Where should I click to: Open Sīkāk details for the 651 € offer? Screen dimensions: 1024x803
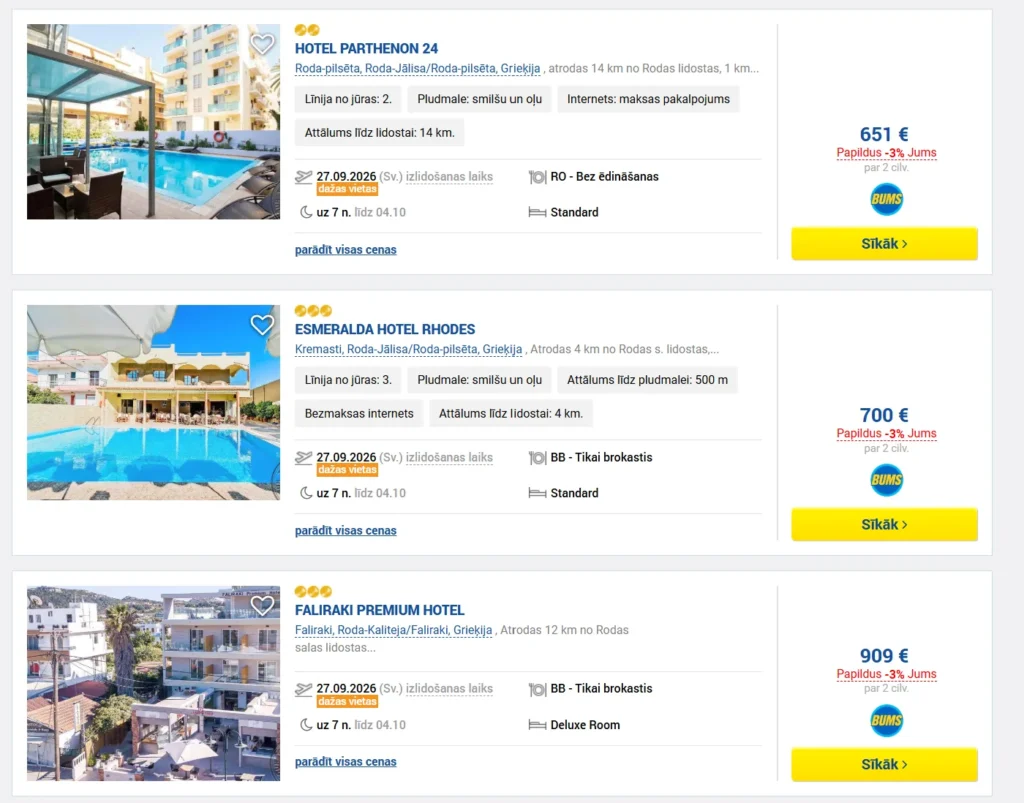coord(884,244)
